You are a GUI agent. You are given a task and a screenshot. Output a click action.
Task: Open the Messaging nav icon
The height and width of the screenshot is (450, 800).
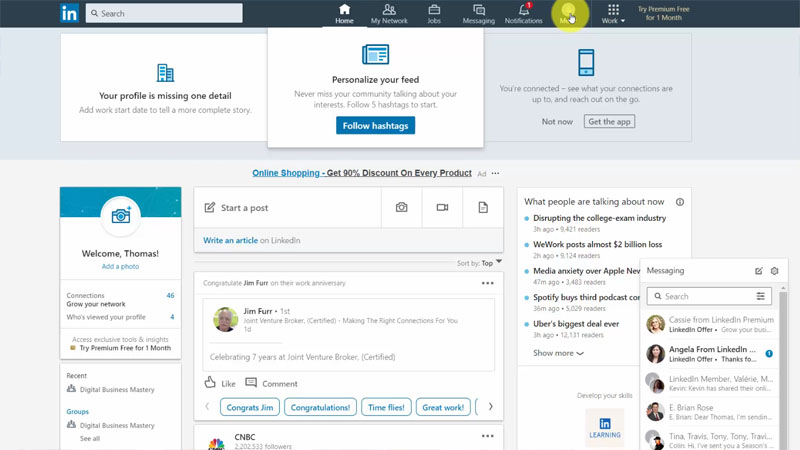pos(478,13)
